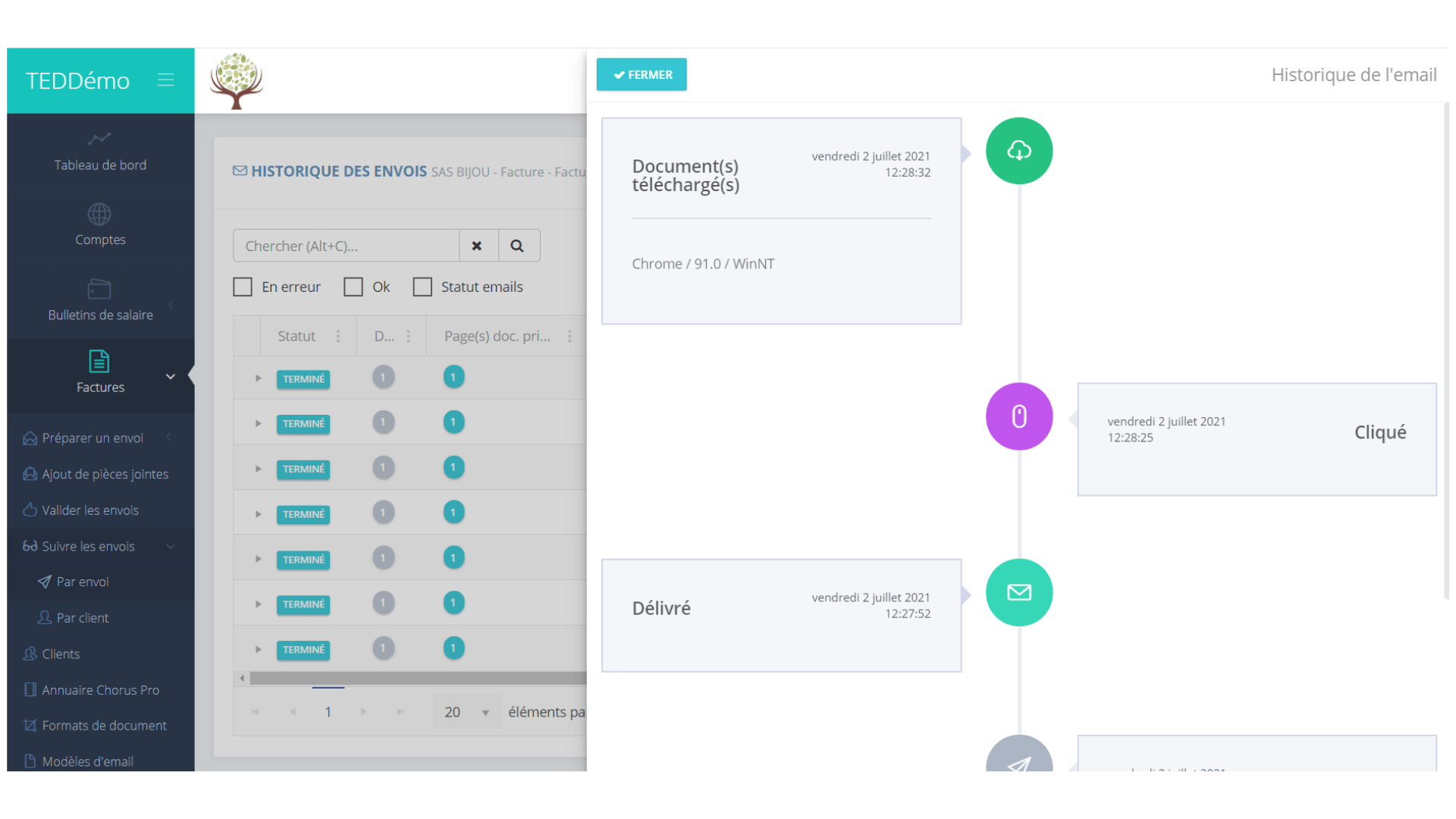Go to the last page of results
The height and width of the screenshot is (819, 1456).
pyautogui.click(x=400, y=711)
